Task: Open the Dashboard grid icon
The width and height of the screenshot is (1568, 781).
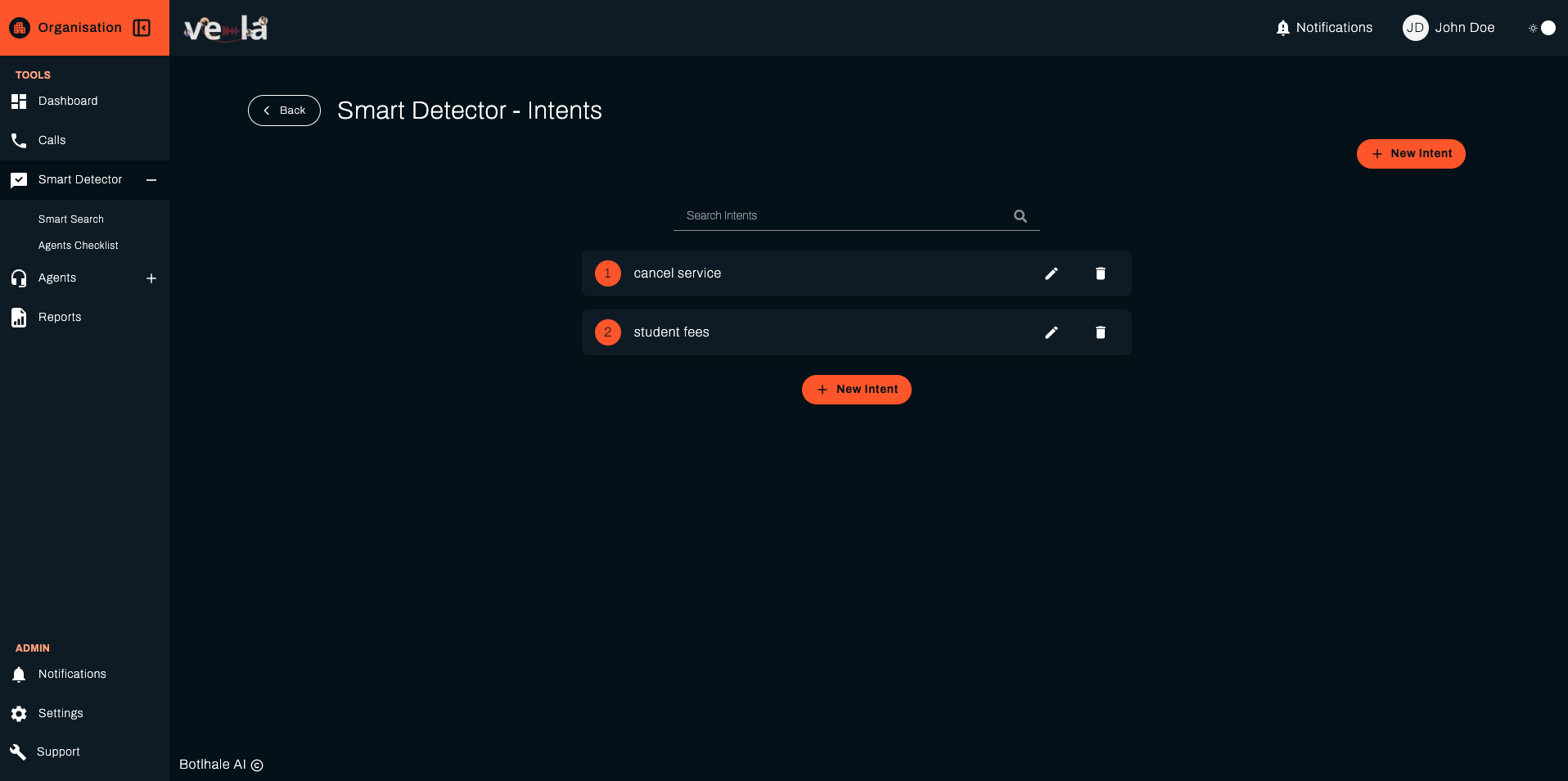Action: [19, 102]
